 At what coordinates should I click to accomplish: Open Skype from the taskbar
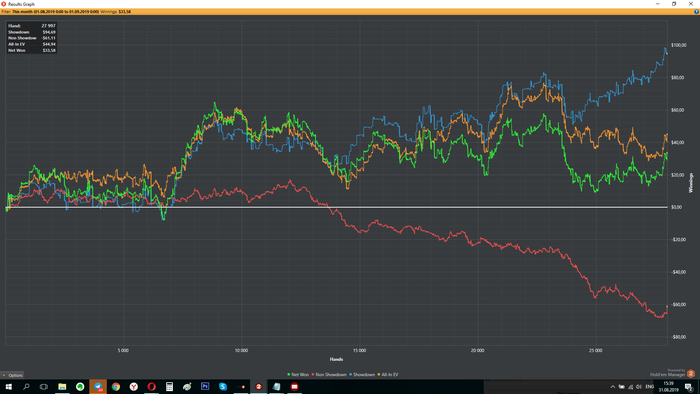click(x=223, y=387)
